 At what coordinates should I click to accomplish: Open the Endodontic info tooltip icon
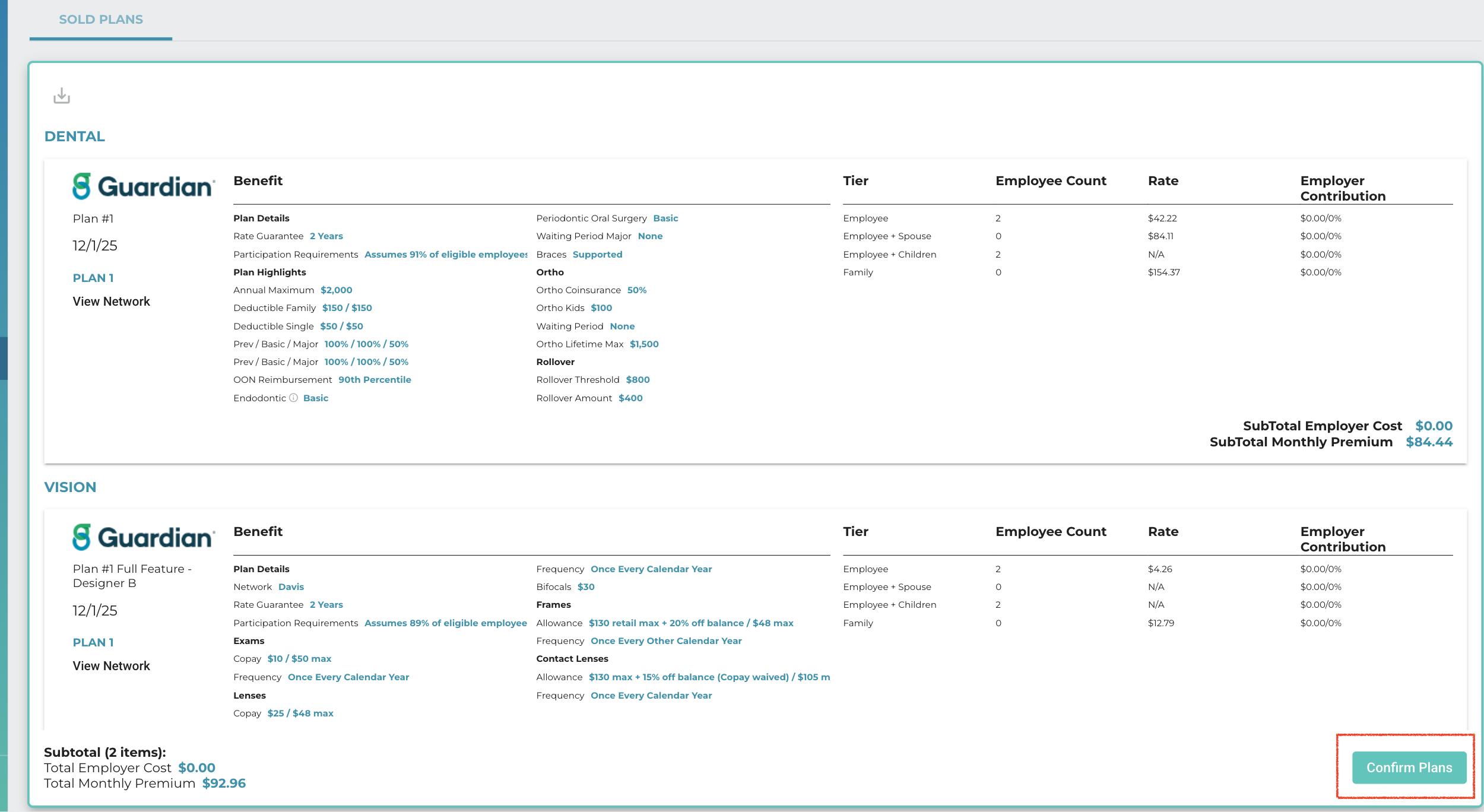tap(293, 398)
